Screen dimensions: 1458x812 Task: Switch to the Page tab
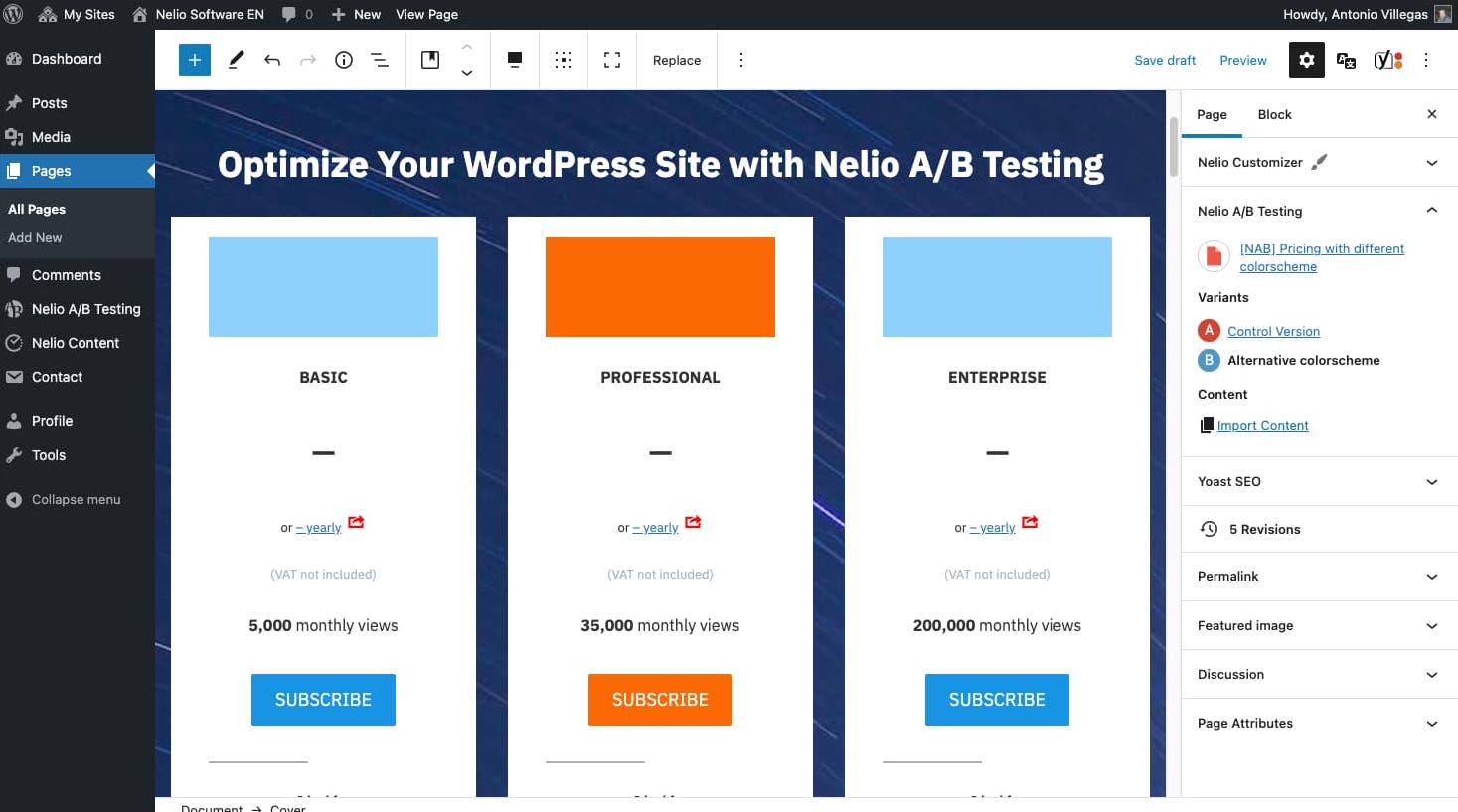(x=1212, y=114)
